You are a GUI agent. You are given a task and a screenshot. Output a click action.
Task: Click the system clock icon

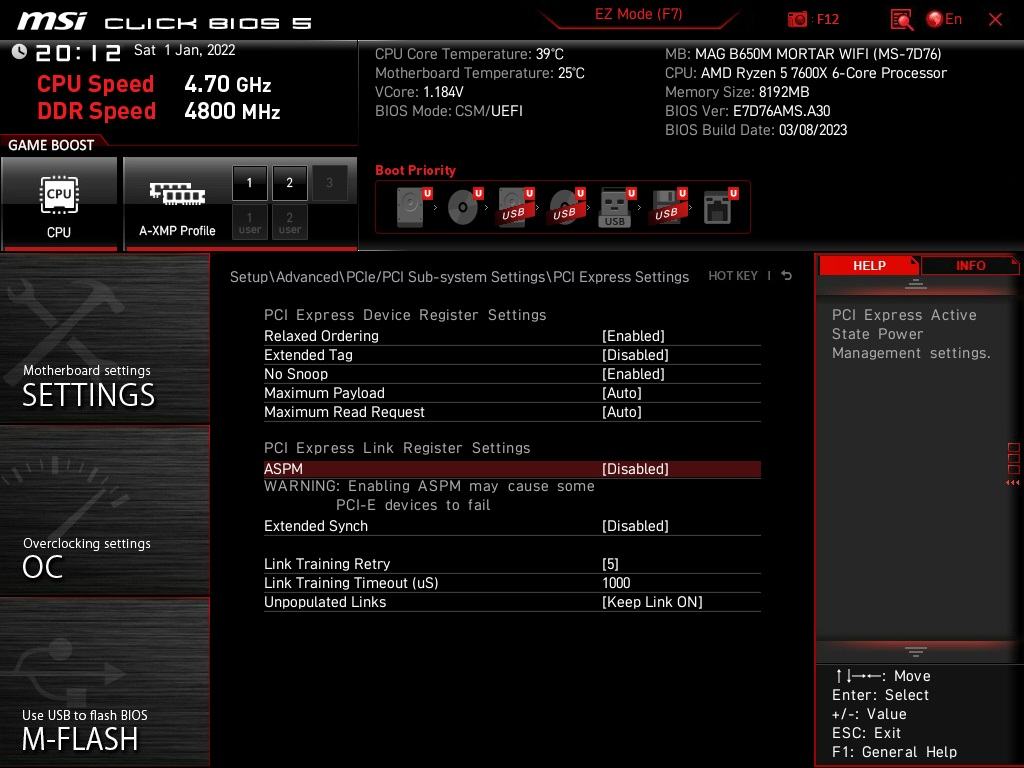click(x=19, y=51)
